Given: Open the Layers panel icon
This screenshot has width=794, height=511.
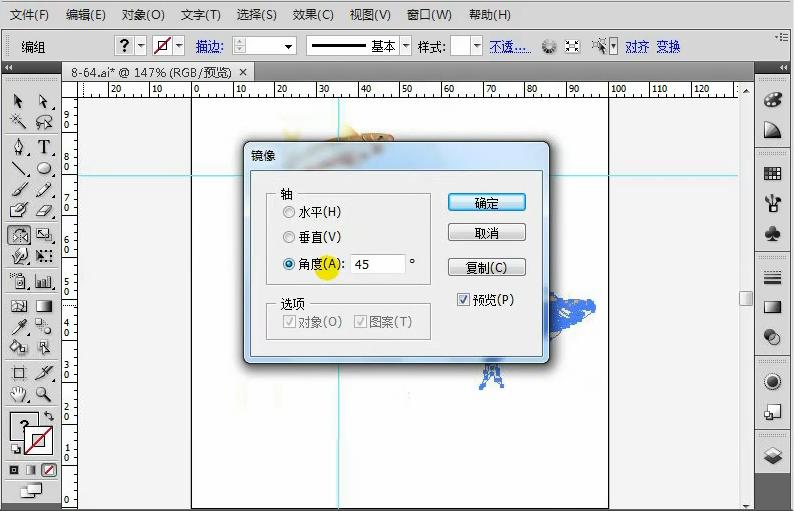Looking at the screenshot, I should 772,456.
